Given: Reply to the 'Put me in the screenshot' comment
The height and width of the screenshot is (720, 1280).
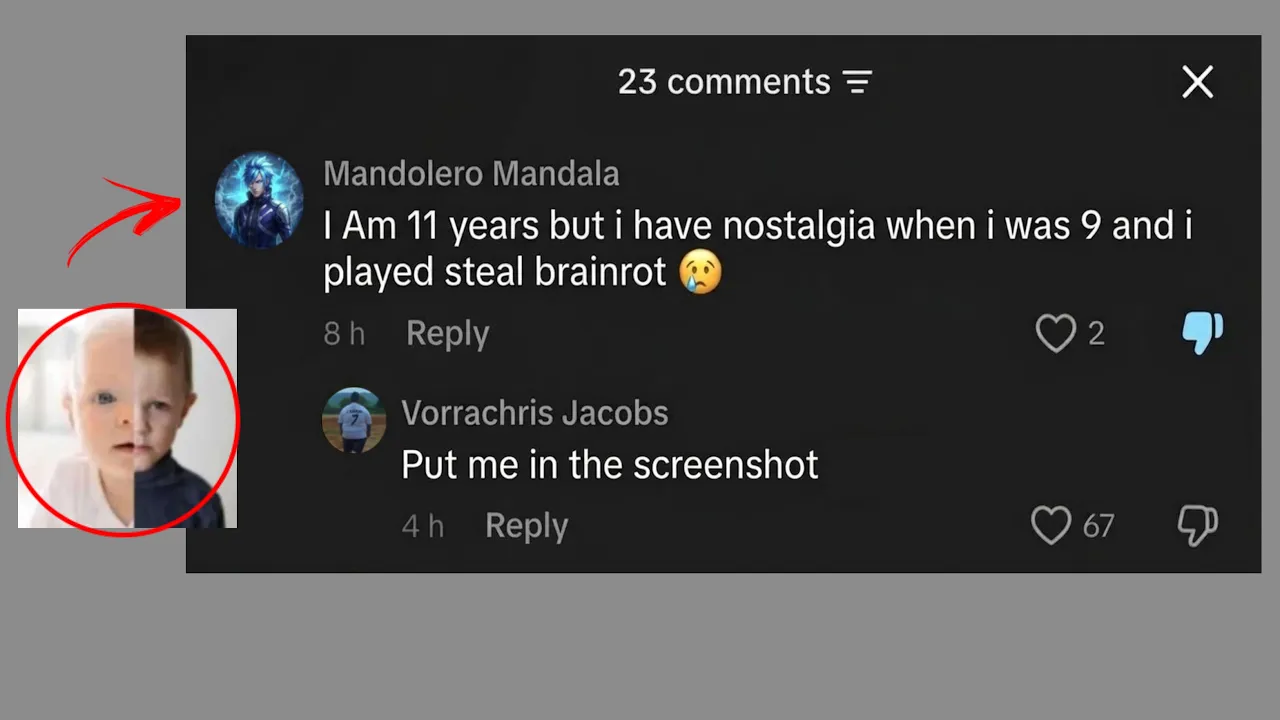Looking at the screenshot, I should click(526, 526).
